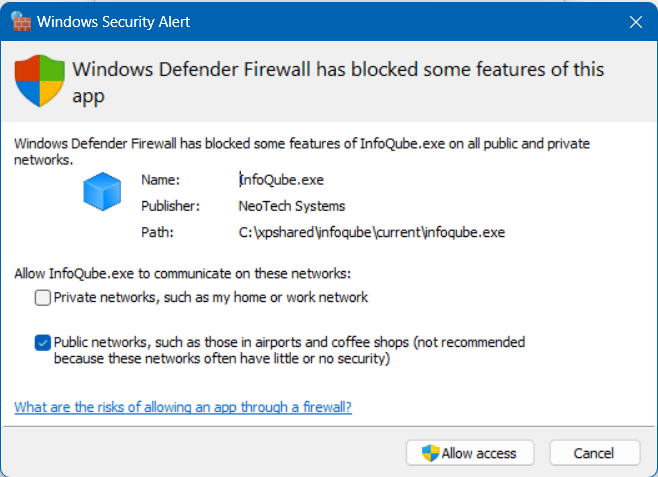The width and height of the screenshot is (658, 477).
Task: Select the NeoTech Systems publisher text
Action: pos(292,206)
